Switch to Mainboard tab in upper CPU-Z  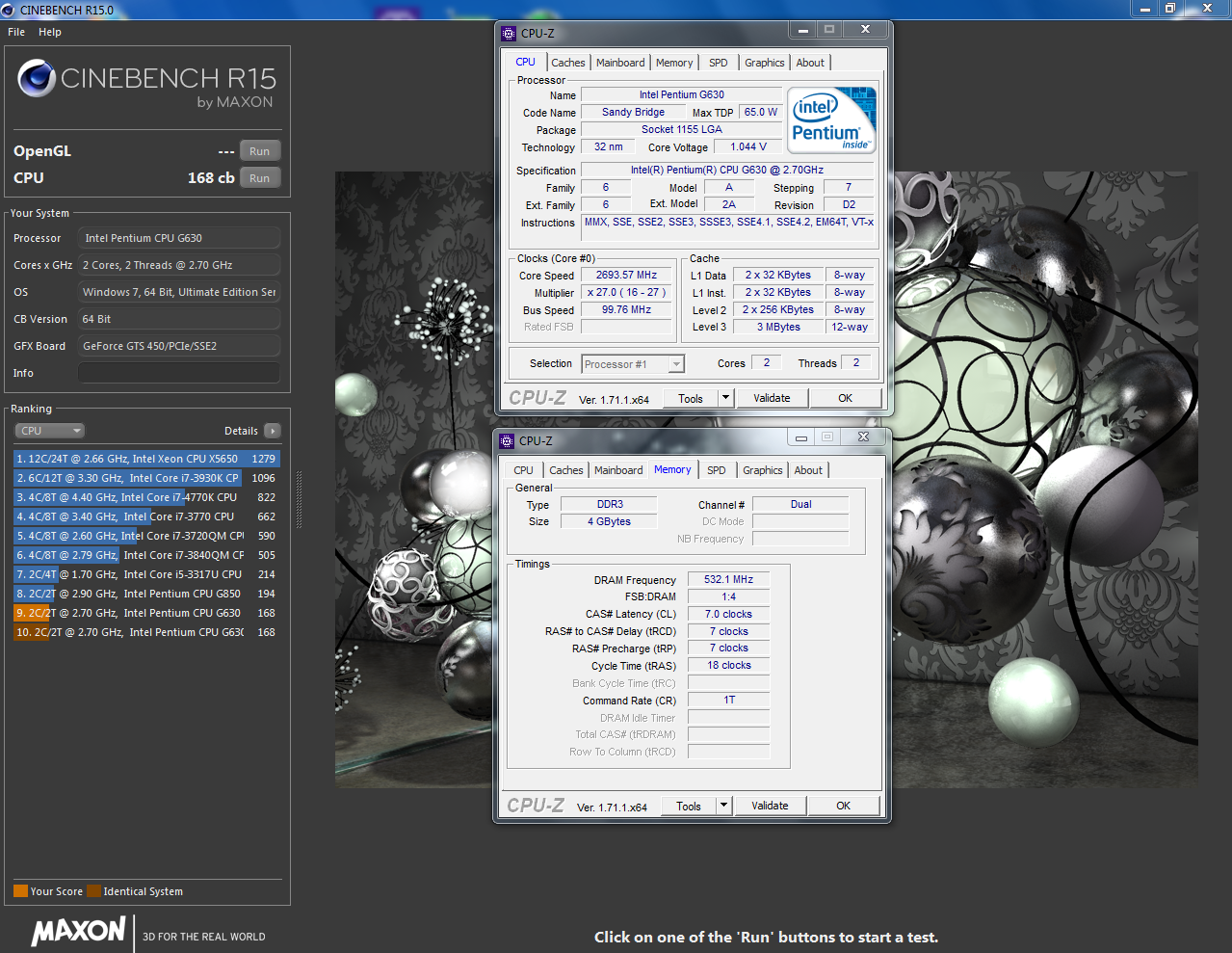(x=620, y=63)
